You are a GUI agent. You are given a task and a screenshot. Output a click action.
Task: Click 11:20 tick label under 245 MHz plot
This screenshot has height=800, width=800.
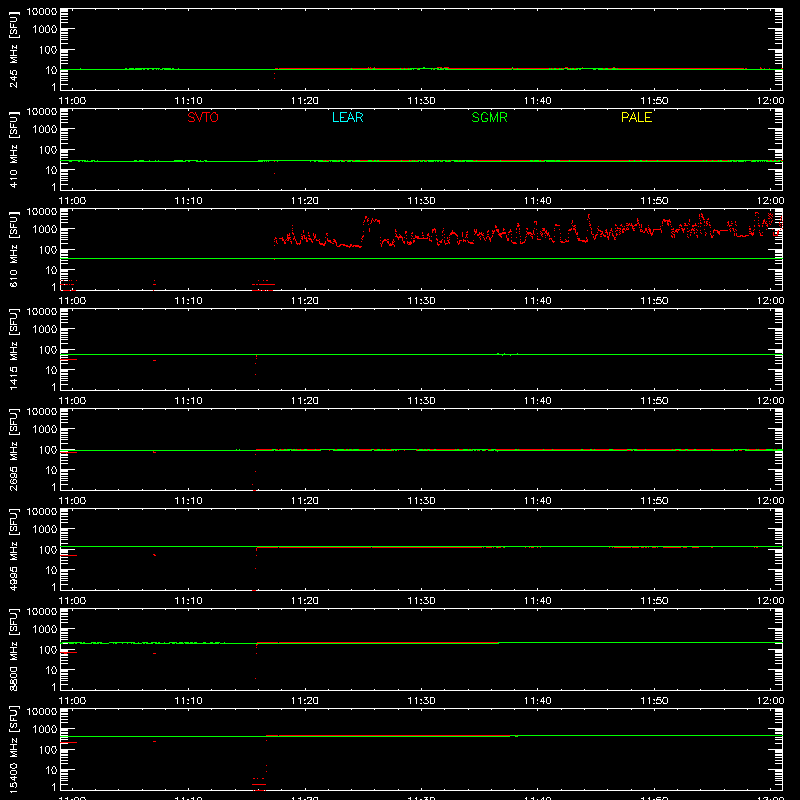click(x=305, y=101)
